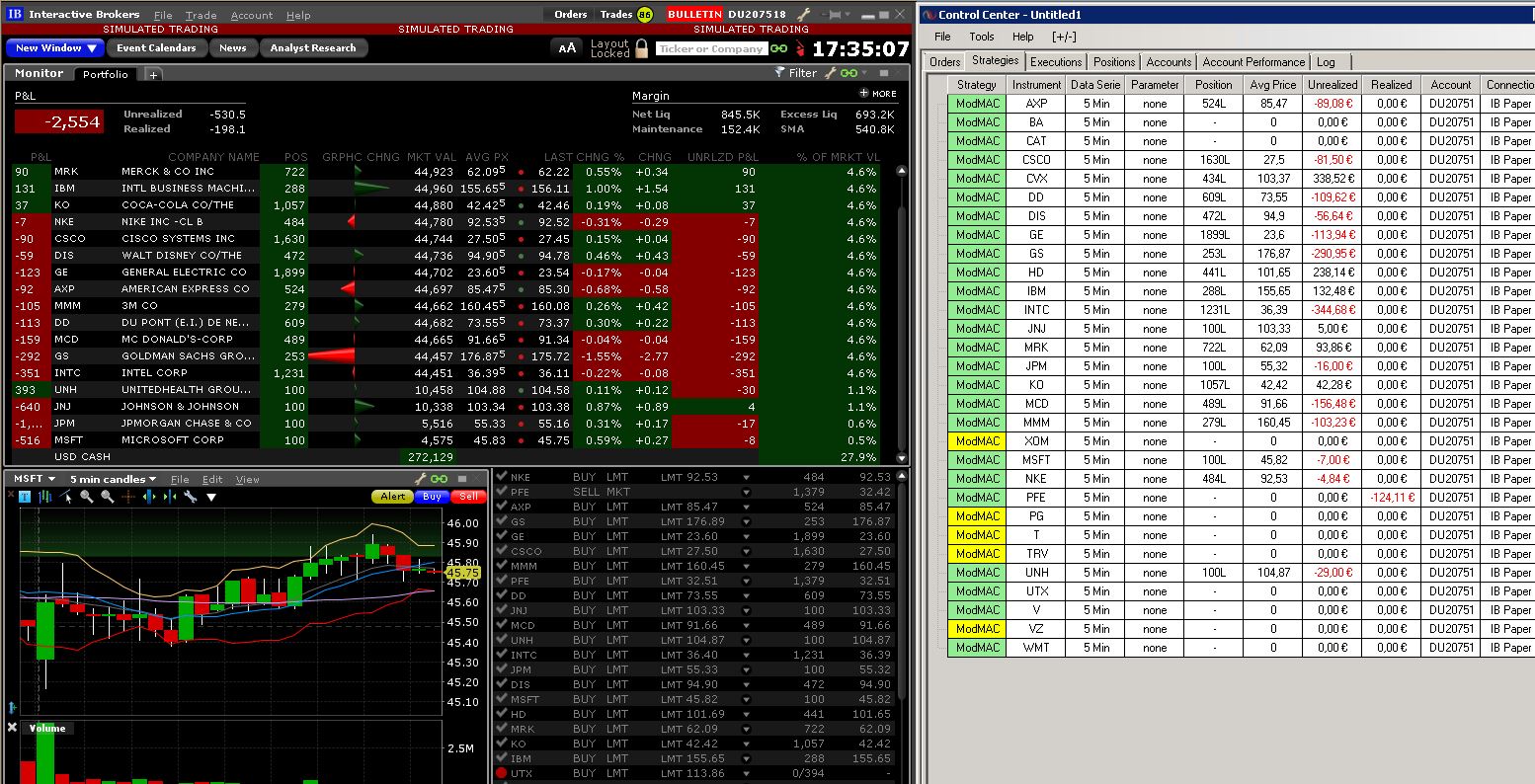
Task: Toggle the Layout Locked padlock icon
Action: point(641,48)
